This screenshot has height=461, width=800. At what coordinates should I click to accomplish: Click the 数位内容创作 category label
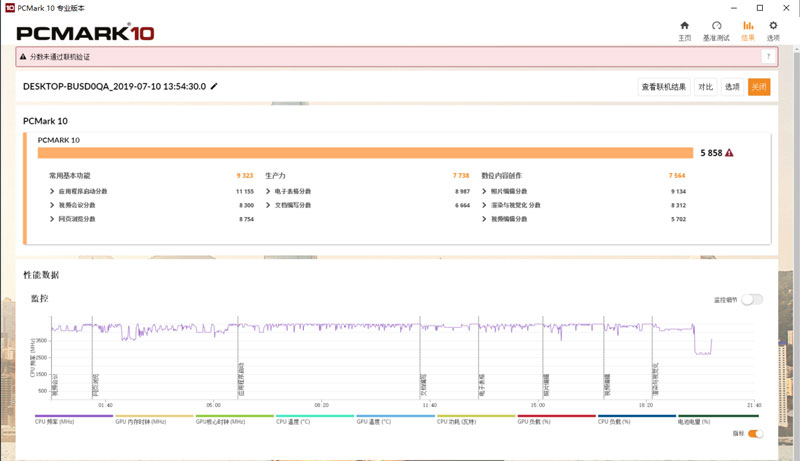pyautogui.click(x=502, y=175)
